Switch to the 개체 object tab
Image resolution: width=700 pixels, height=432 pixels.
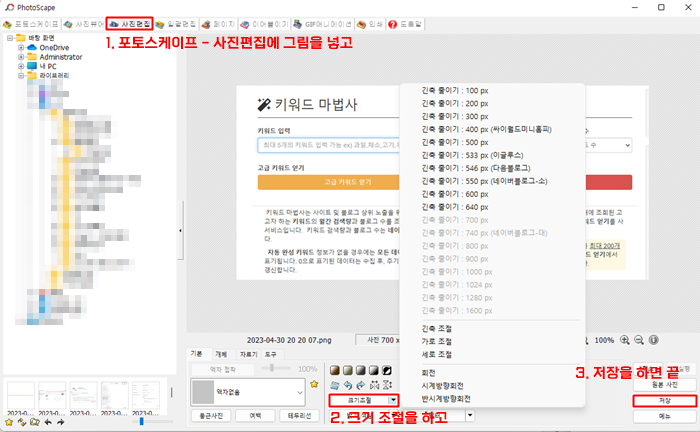(221, 354)
